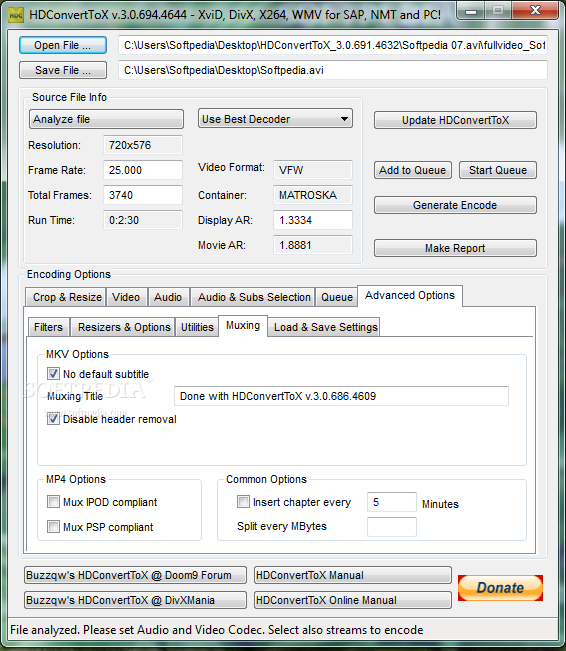Click Generate Encode button
Image resolution: width=566 pixels, height=651 pixels.
click(x=455, y=205)
